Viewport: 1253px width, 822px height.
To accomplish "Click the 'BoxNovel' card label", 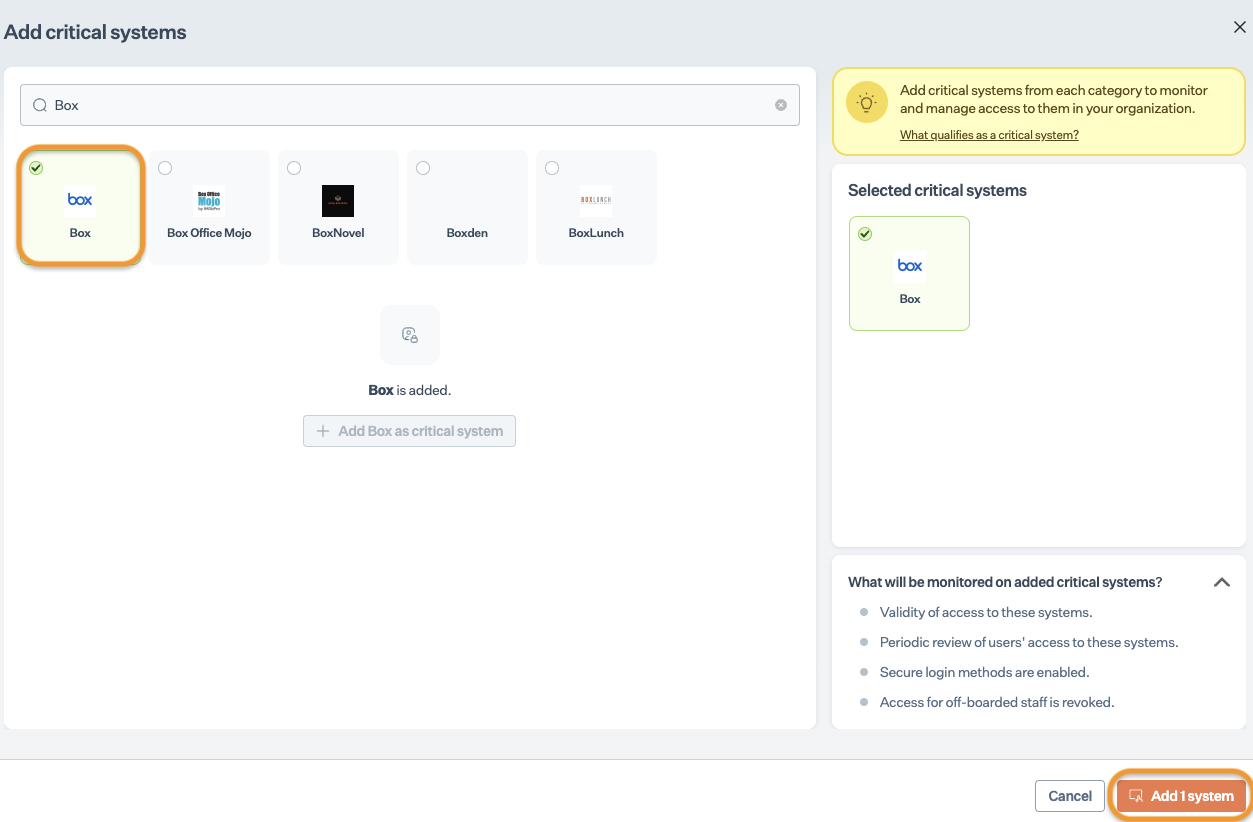I will [x=338, y=233].
